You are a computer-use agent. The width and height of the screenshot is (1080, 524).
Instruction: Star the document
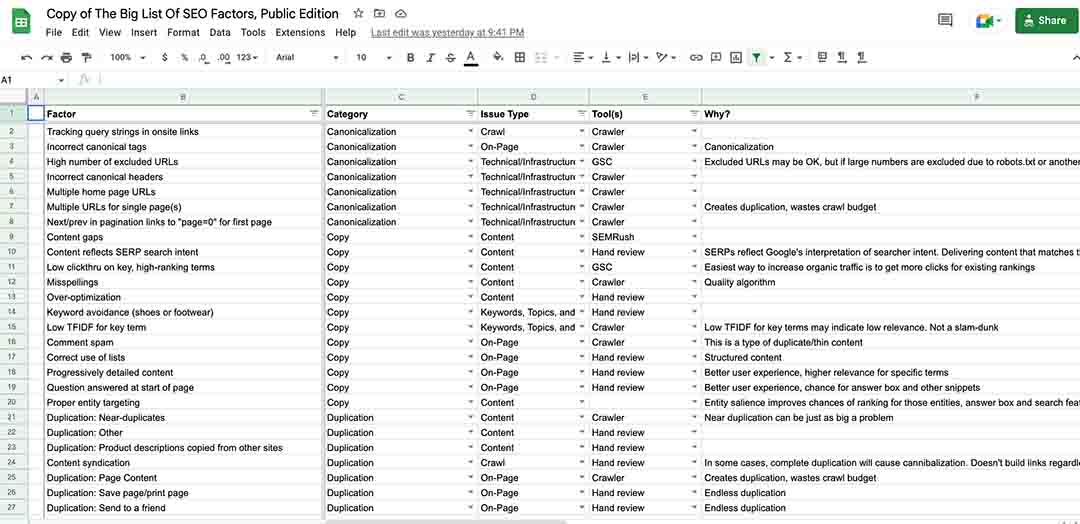358,14
